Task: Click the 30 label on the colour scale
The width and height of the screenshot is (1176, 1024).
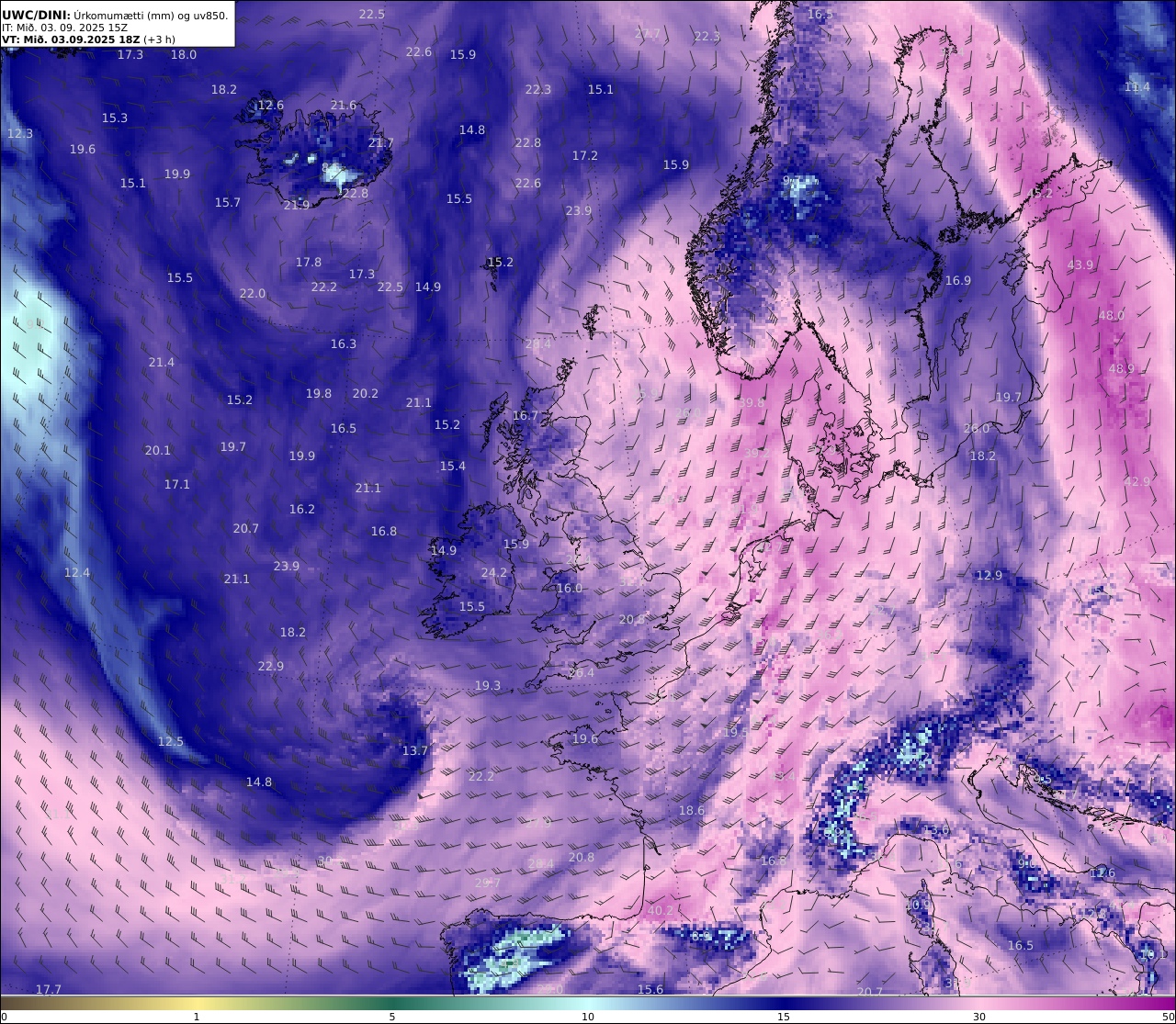Action: 979,1017
